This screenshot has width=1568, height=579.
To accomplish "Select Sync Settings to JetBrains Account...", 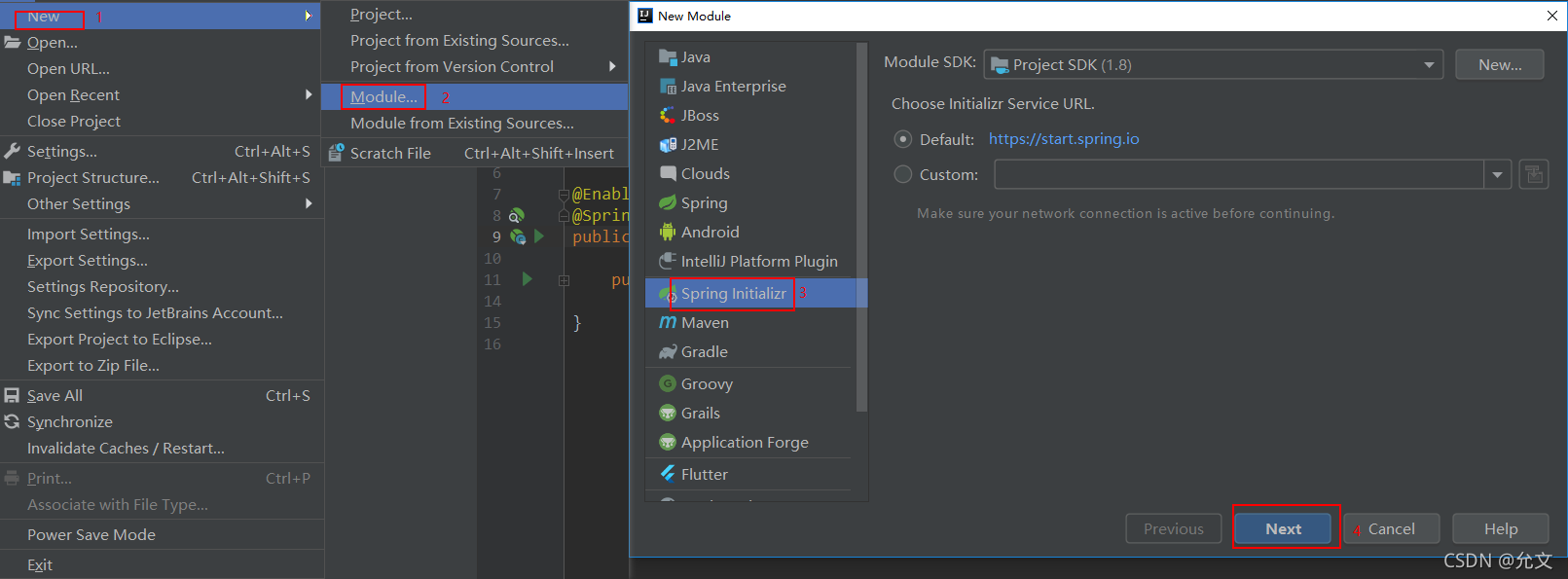I will click(x=161, y=313).
